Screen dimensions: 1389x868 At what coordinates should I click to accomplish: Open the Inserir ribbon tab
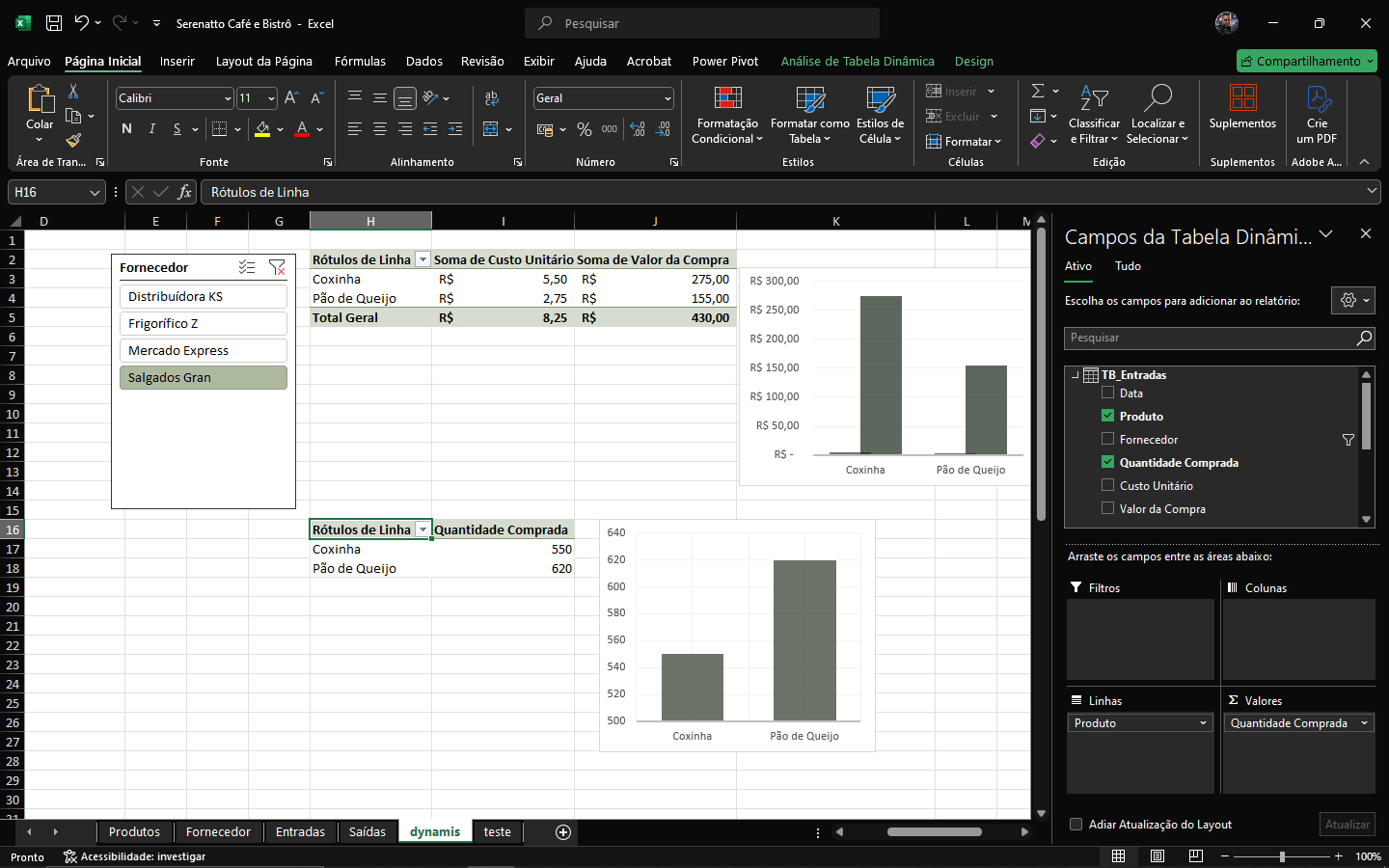177,61
